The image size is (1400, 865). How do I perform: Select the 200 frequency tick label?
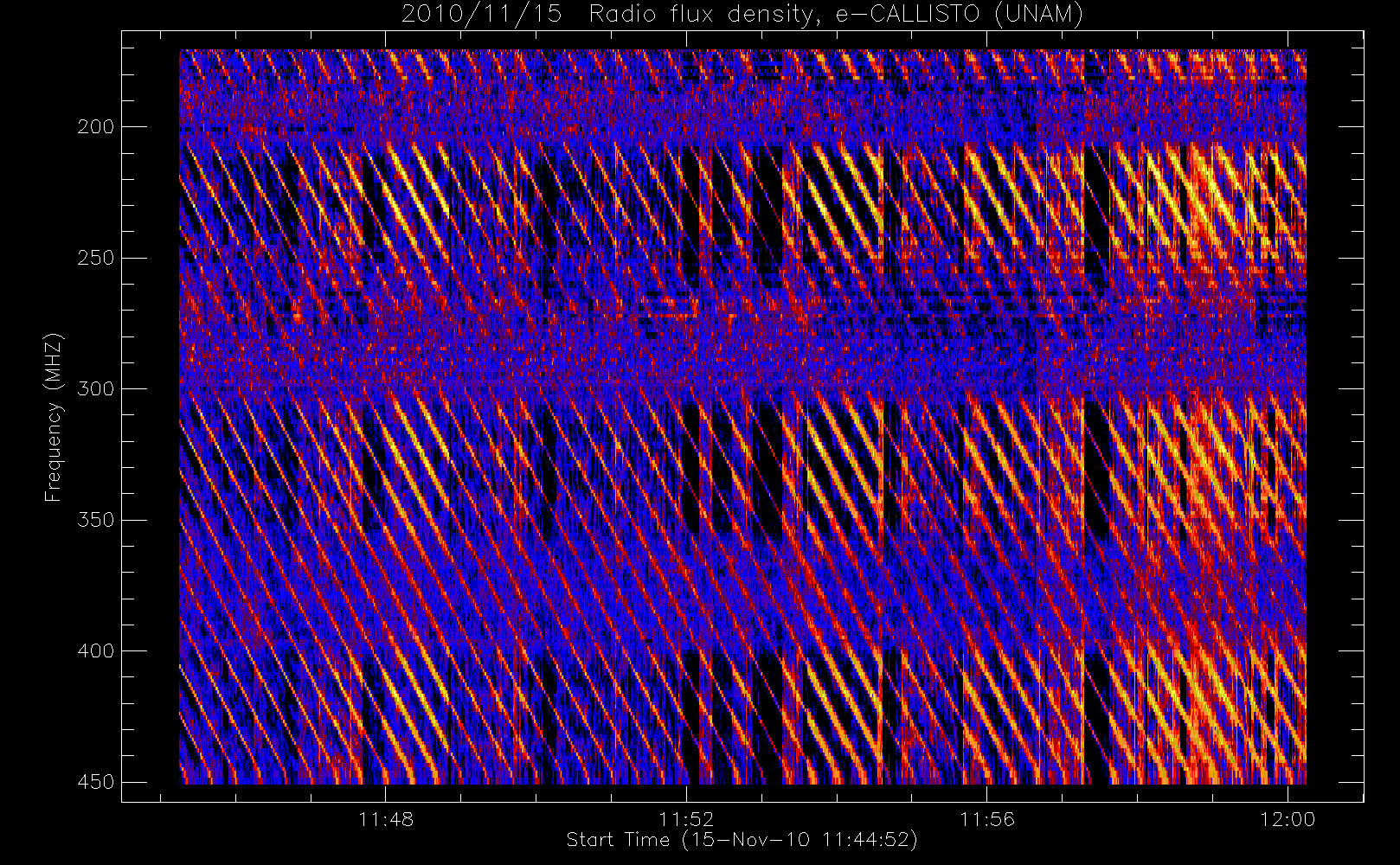coord(95,127)
